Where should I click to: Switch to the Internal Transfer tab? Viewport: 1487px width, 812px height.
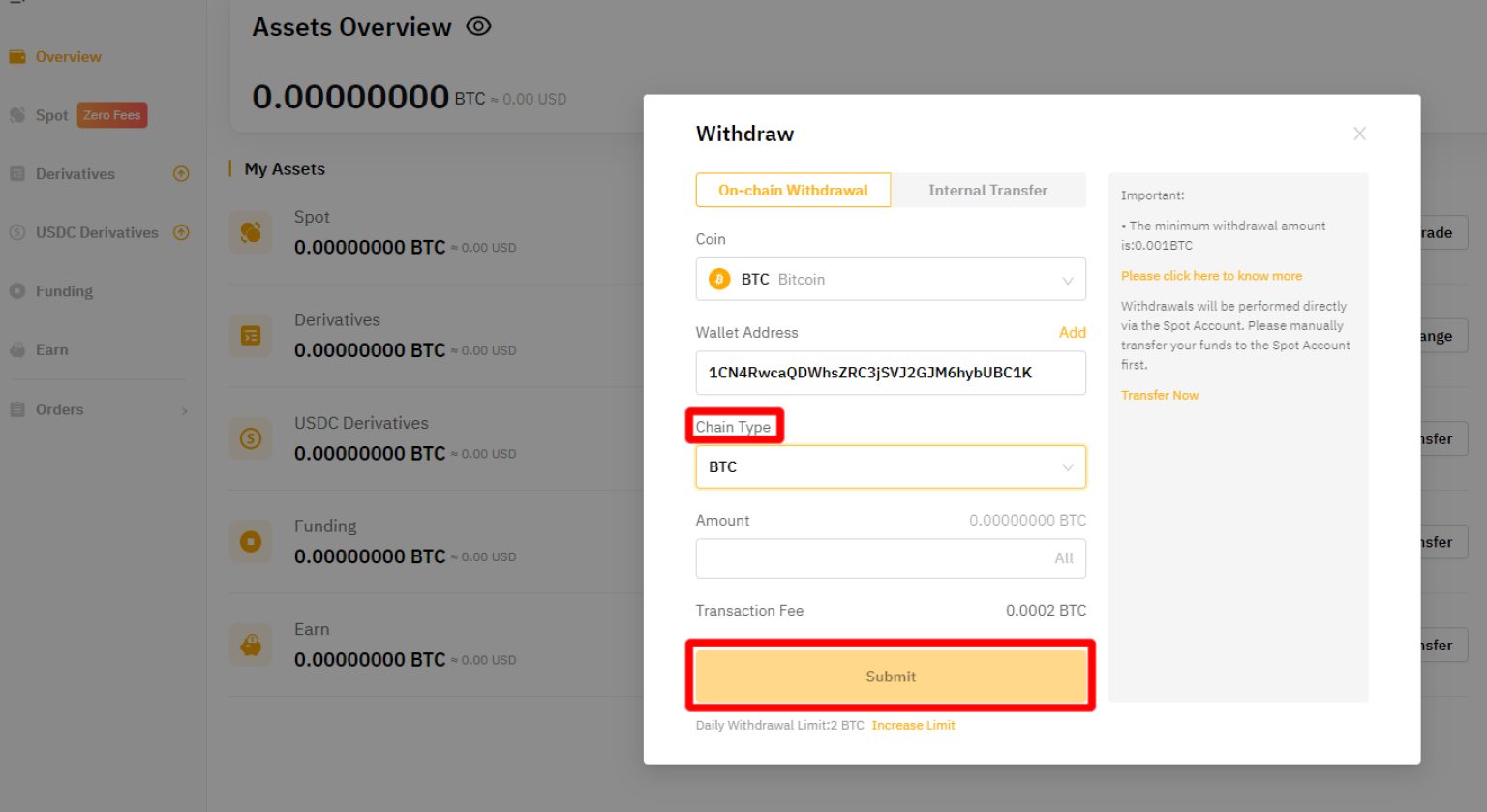987,190
